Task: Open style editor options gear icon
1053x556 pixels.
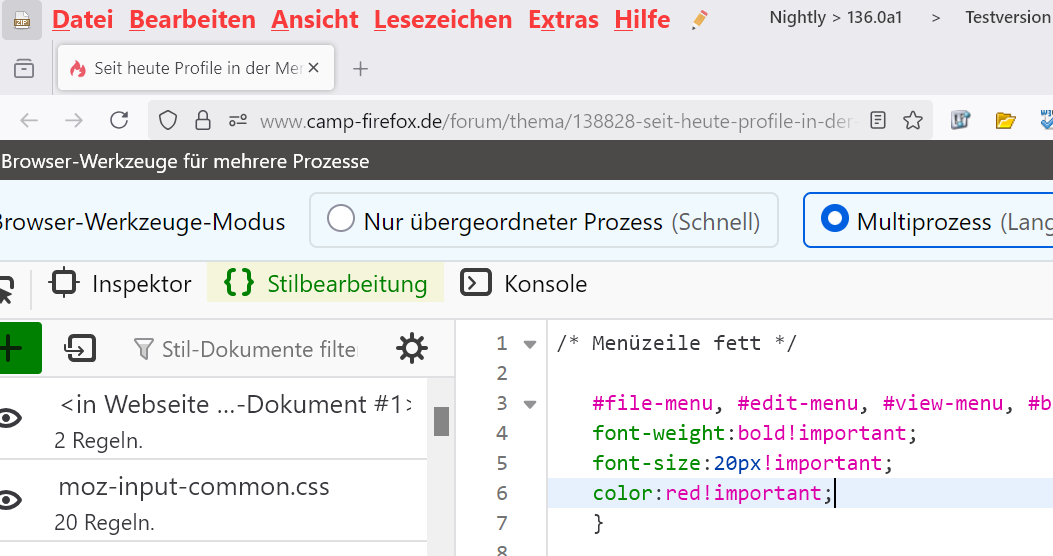Action: (412, 349)
